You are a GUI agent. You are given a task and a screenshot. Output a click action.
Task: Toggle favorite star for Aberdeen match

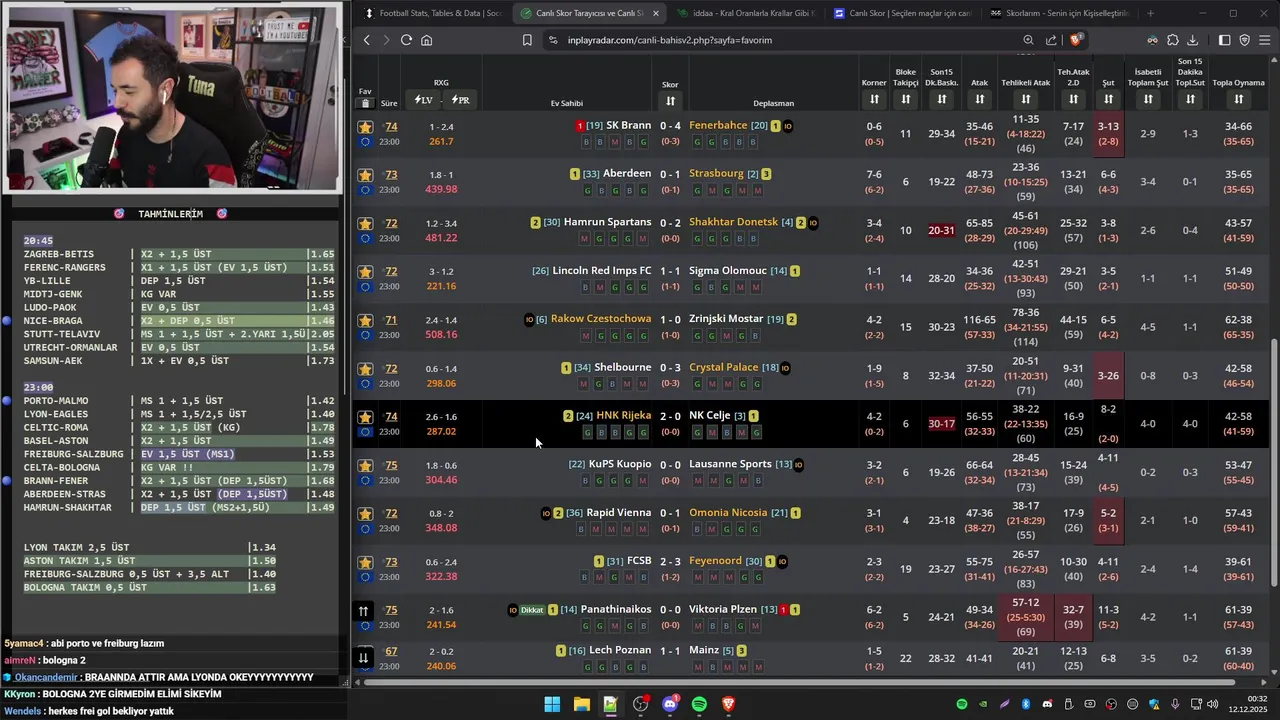(365, 175)
